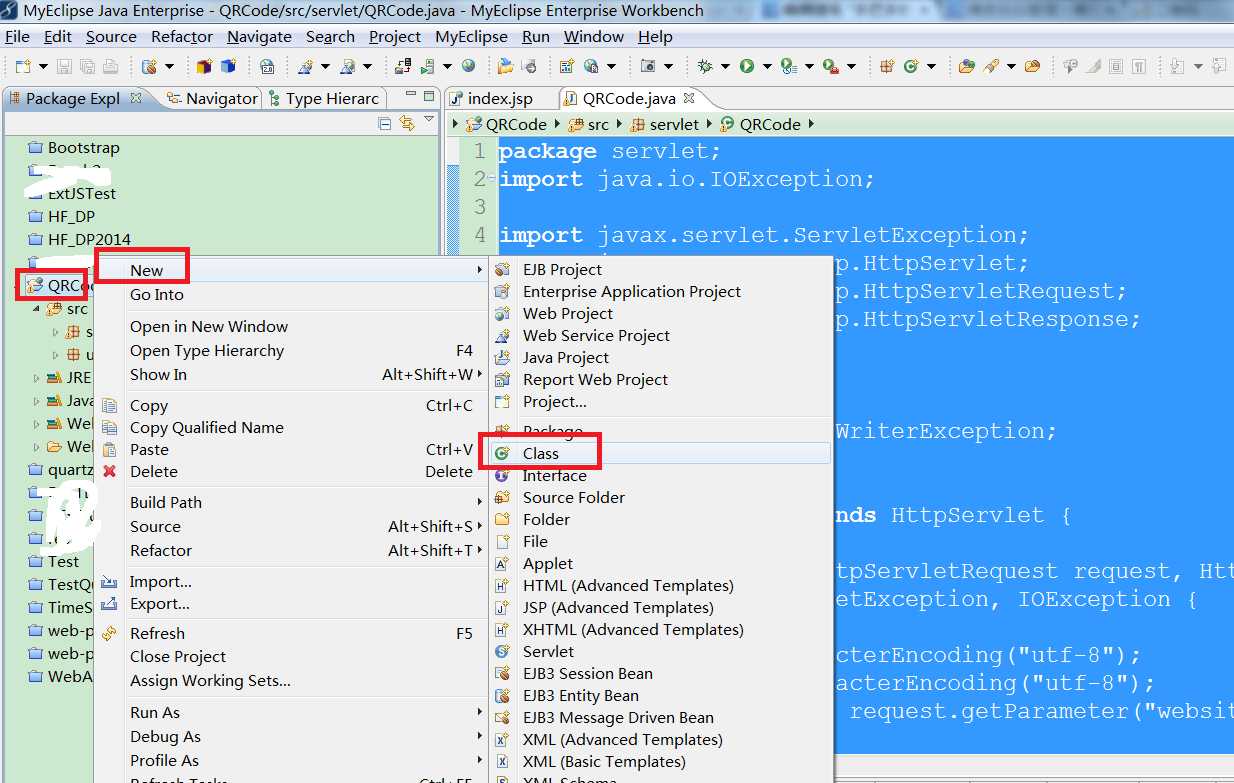This screenshot has width=1234, height=783.
Task: Click the servlet breadcrumb segment
Action: [665, 124]
